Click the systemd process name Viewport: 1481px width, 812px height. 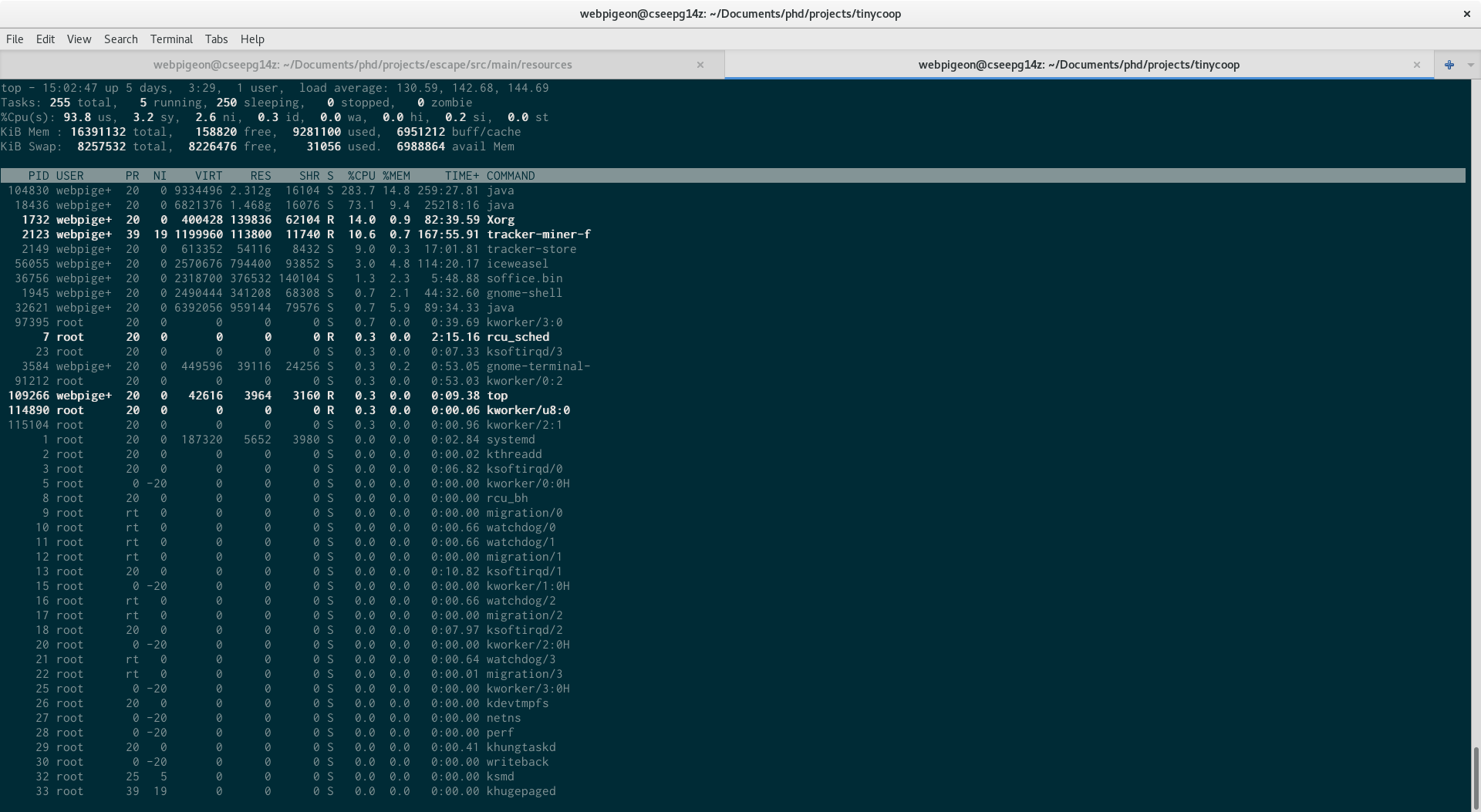[511, 440]
